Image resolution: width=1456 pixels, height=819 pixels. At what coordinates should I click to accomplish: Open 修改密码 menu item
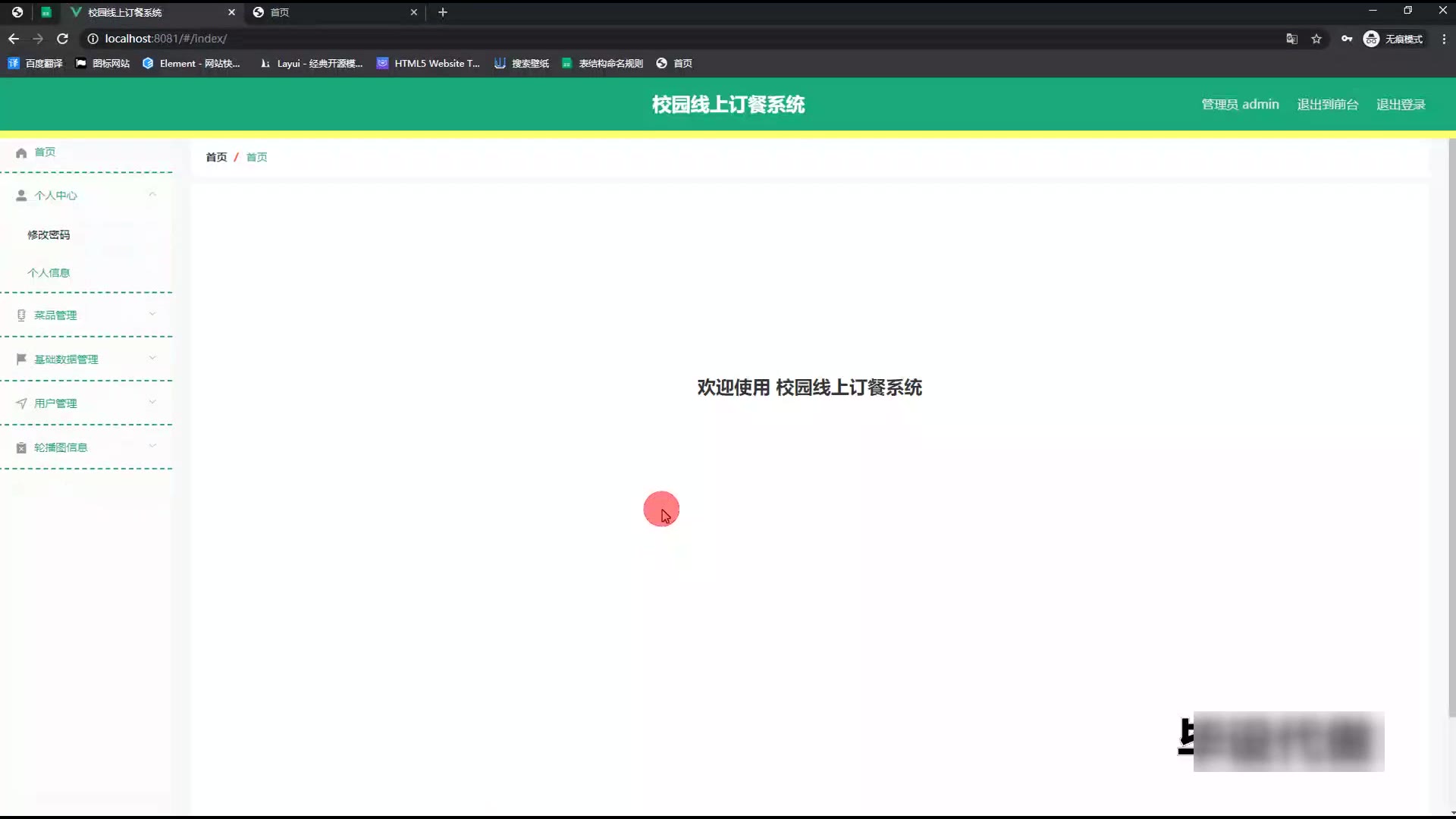[x=49, y=235]
